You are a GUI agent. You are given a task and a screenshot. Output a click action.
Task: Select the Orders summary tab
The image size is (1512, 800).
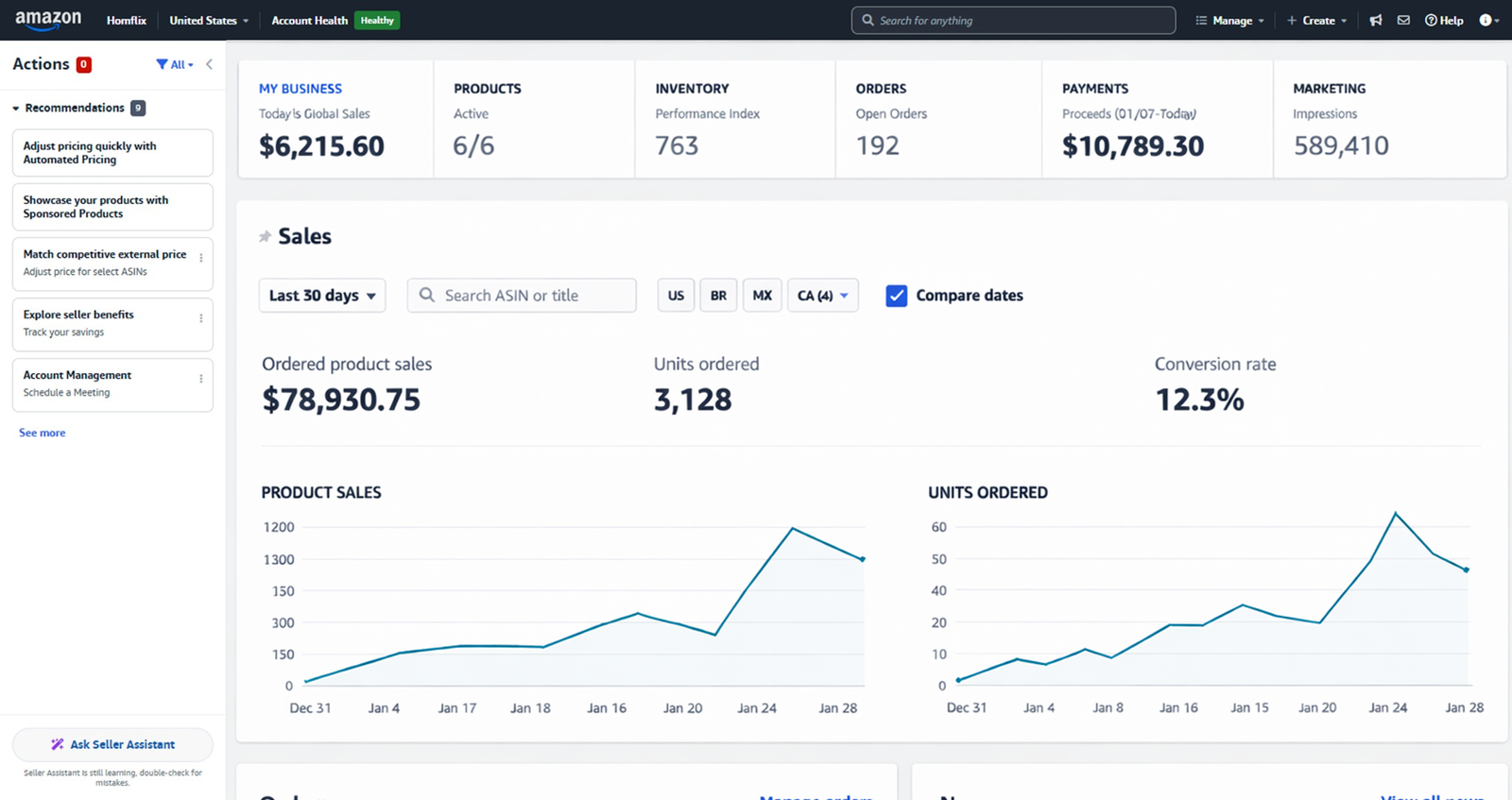click(937, 118)
